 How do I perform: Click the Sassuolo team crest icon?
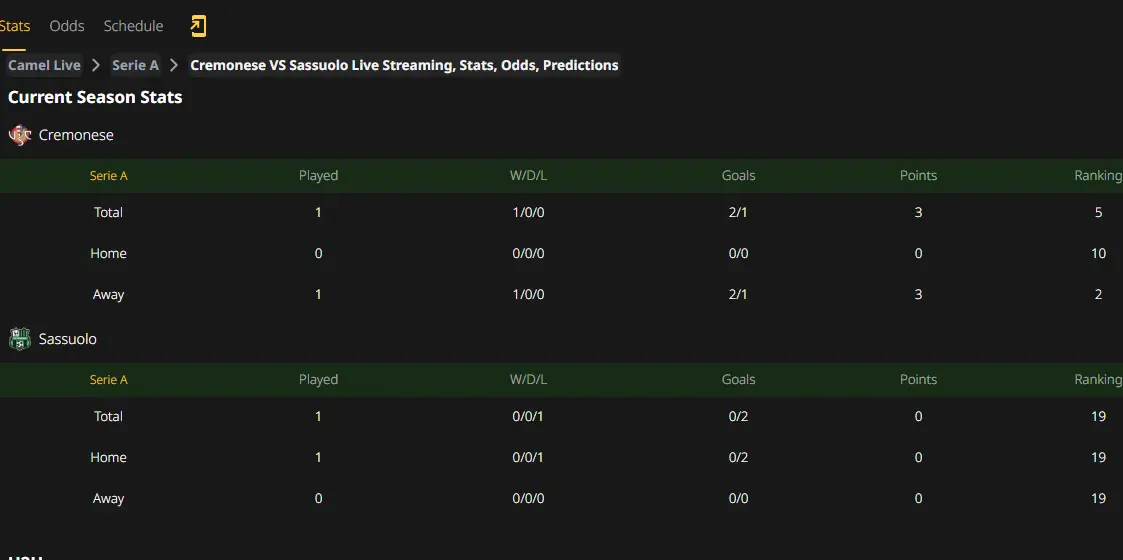click(x=20, y=339)
